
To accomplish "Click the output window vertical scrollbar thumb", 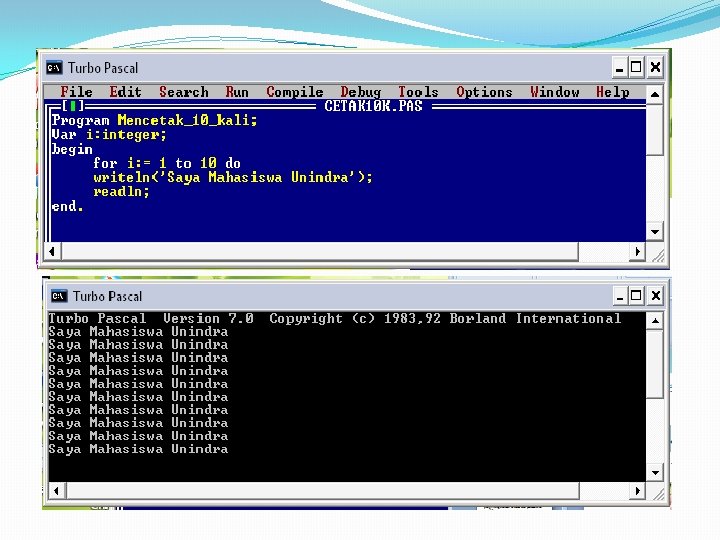I will tap(655, 364).
